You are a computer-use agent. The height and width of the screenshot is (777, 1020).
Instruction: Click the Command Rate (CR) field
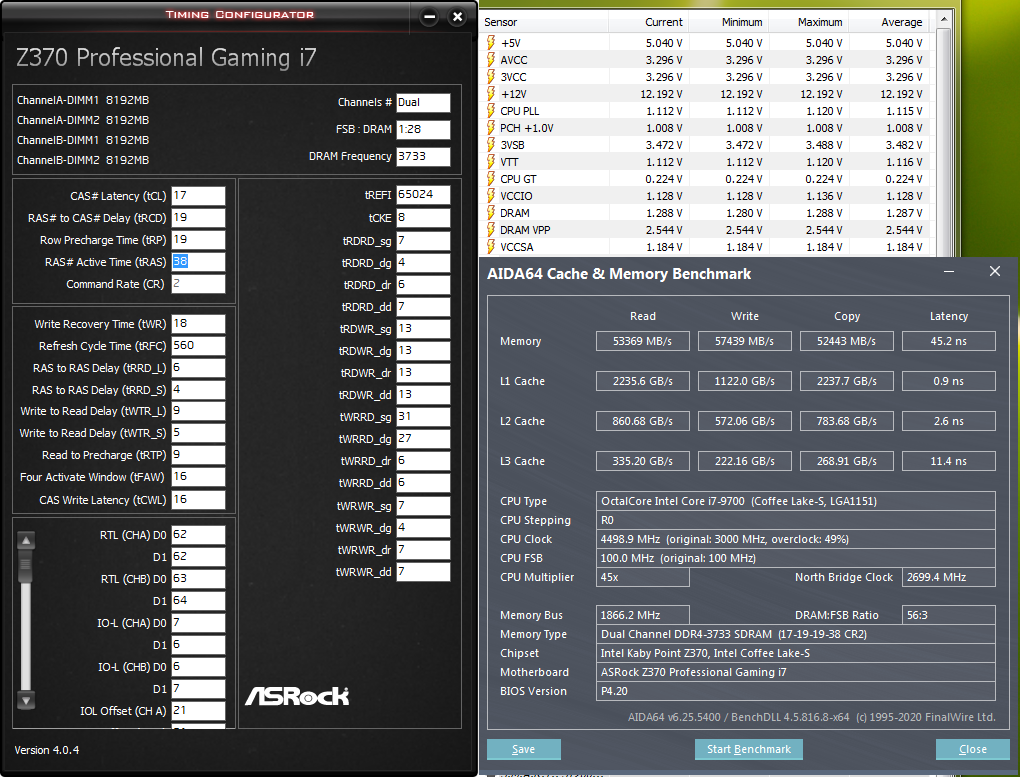pyautogui.click(x=198, y=284)
